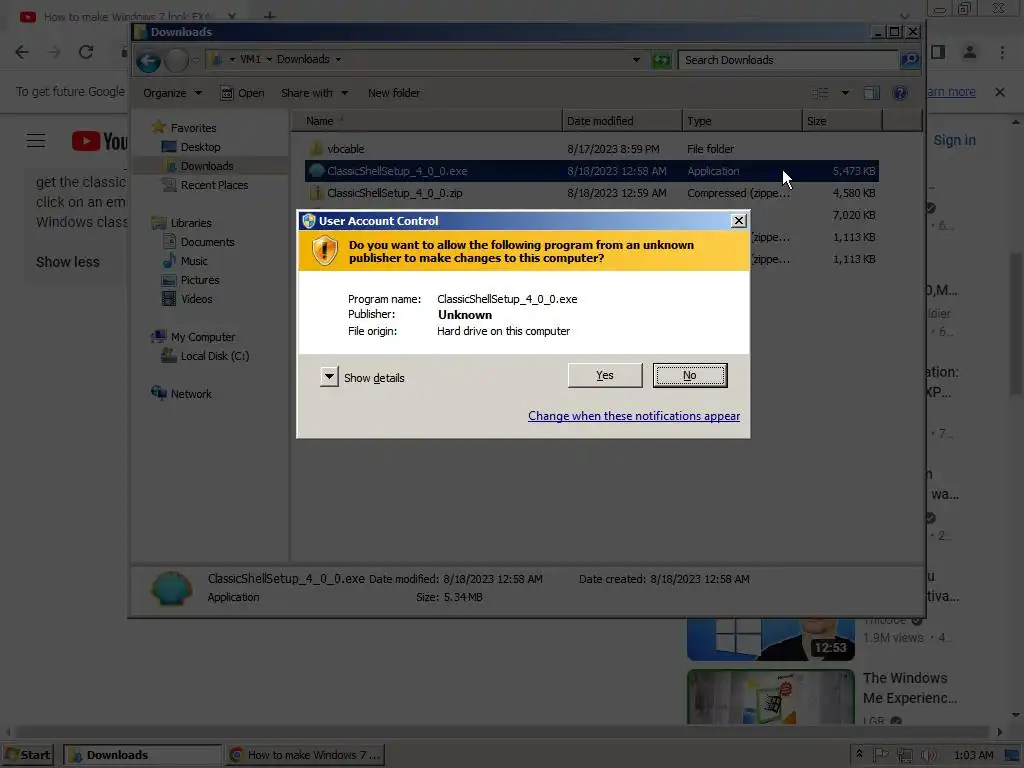
Task: Click the search magnifier icon in Explorer
Action: point(909,60)
